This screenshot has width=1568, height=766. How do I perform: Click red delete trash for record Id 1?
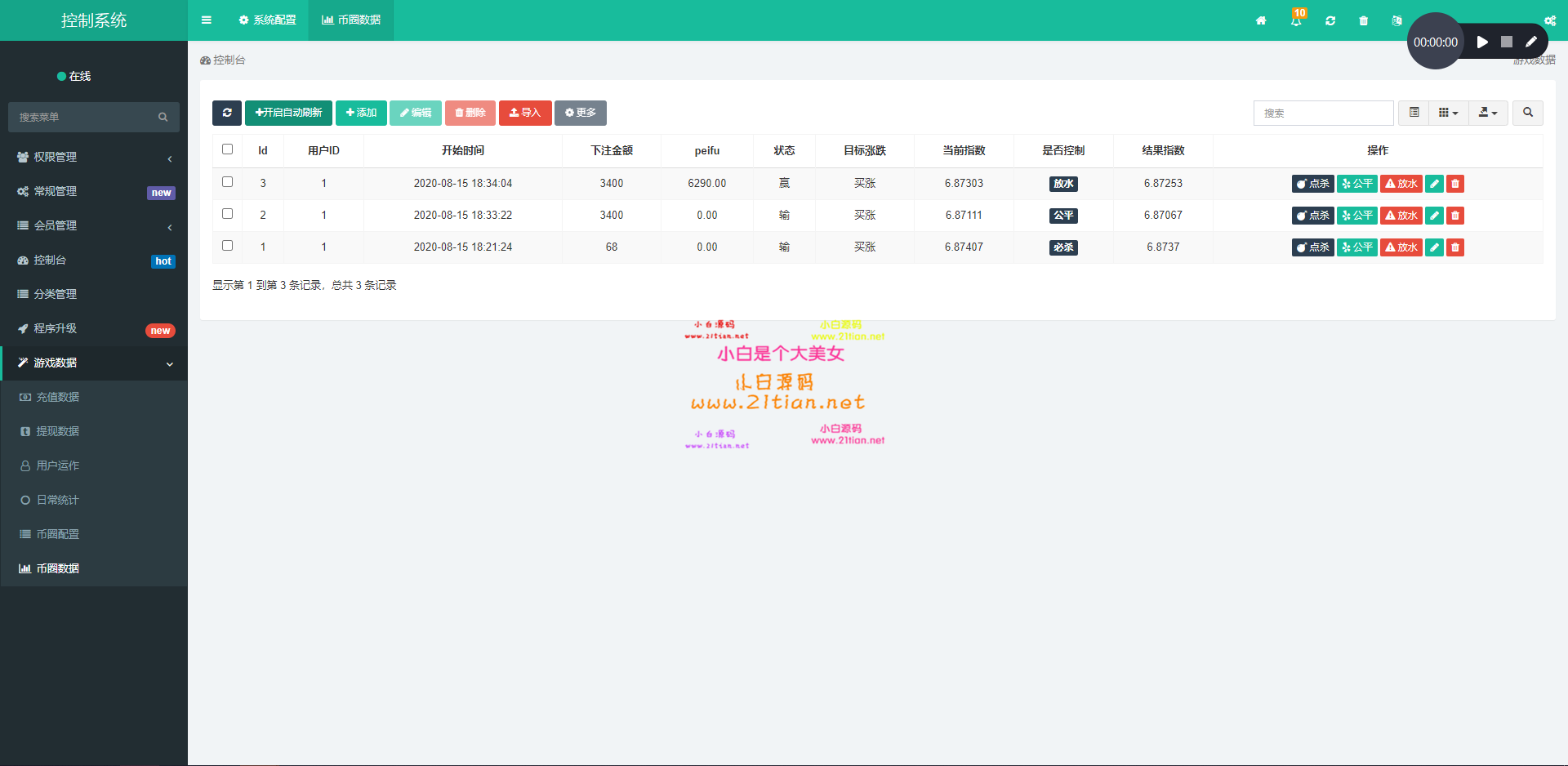tap(1455, 247)
